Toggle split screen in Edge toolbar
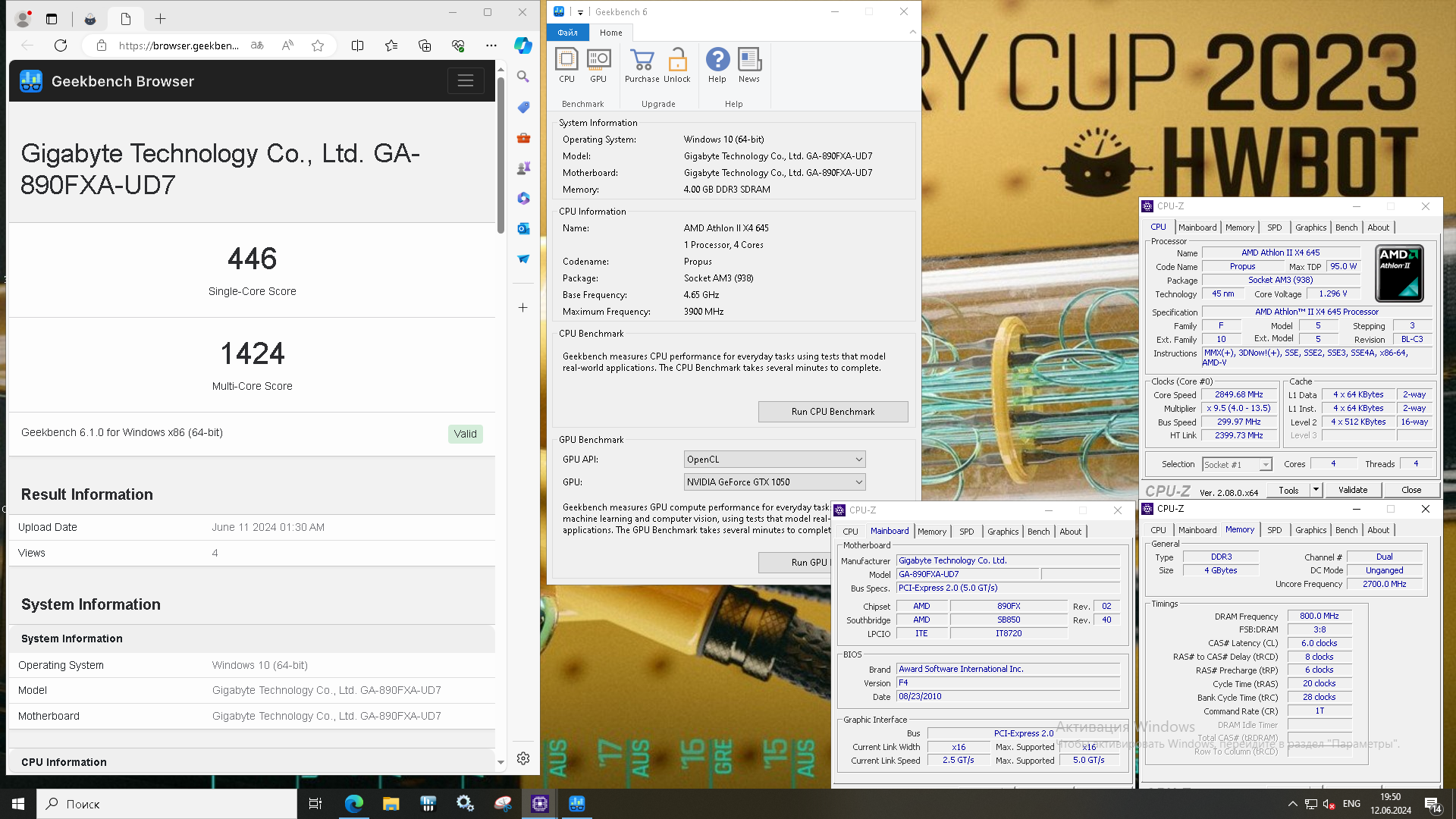 point(358,45)
